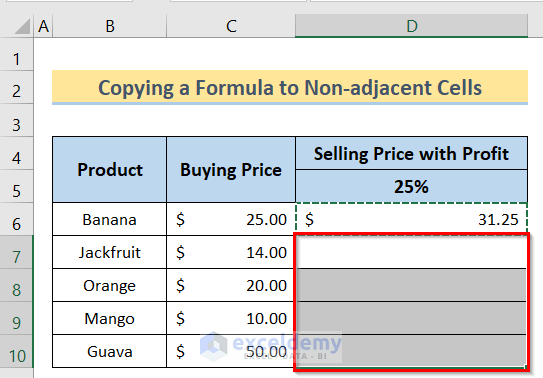The image size is (543, 378).
Task: Select column A header
Action: coord(43,26)
